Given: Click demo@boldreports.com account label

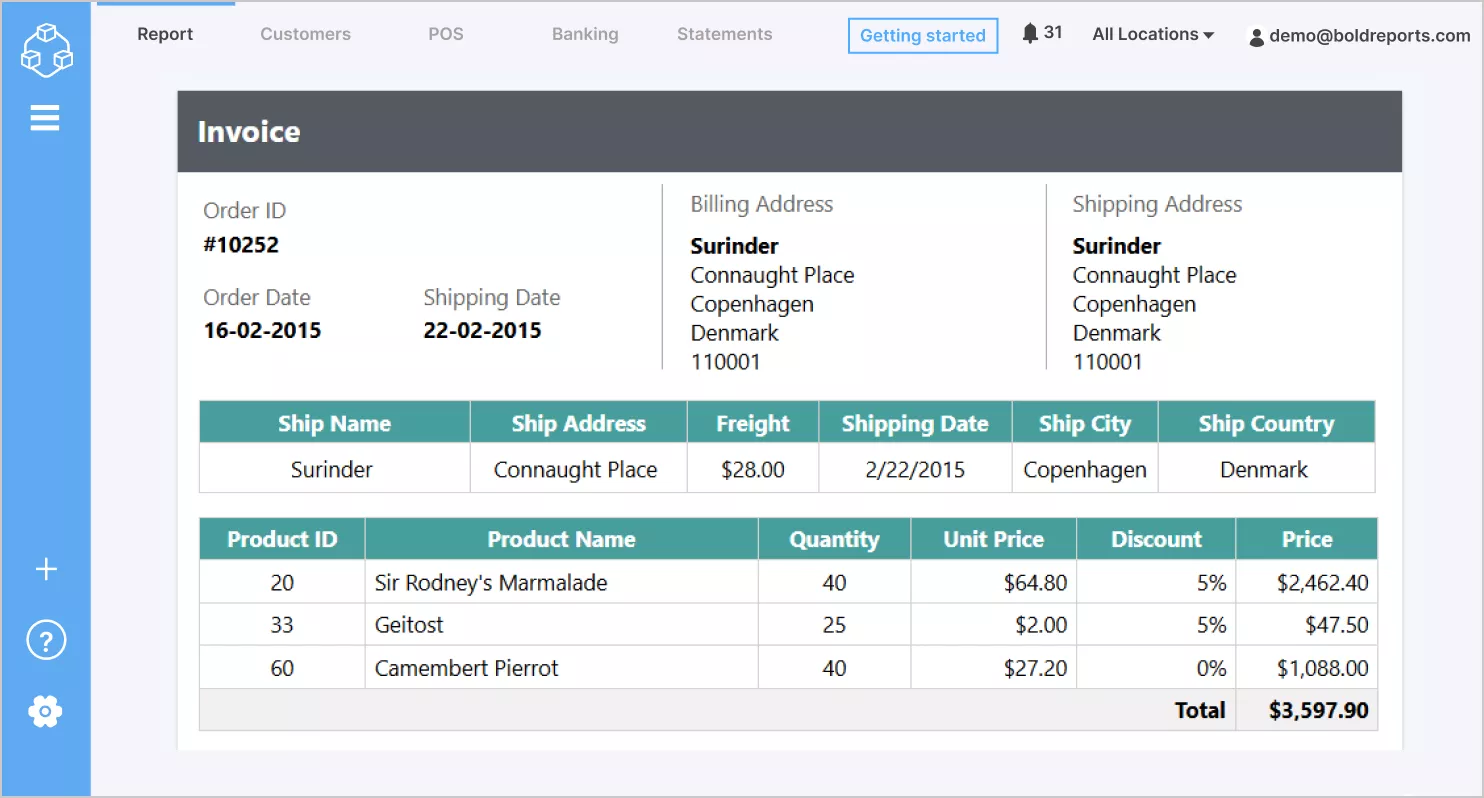Looking at the screenshot, I should (x=1370, y=36).
